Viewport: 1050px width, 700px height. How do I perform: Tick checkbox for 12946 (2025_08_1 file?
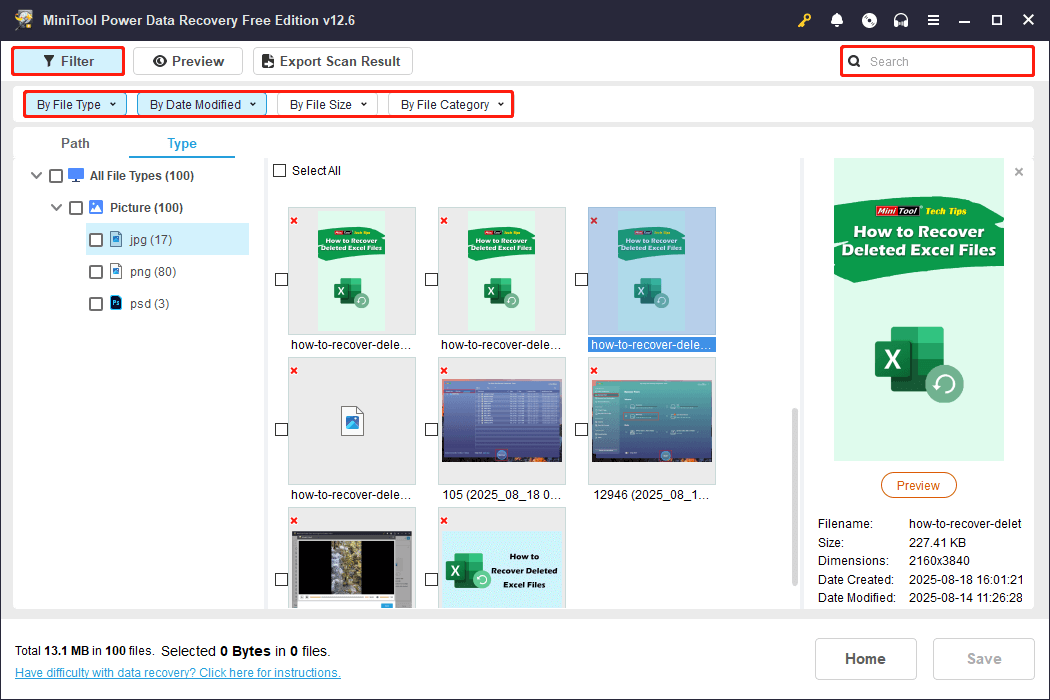[582, 429]
